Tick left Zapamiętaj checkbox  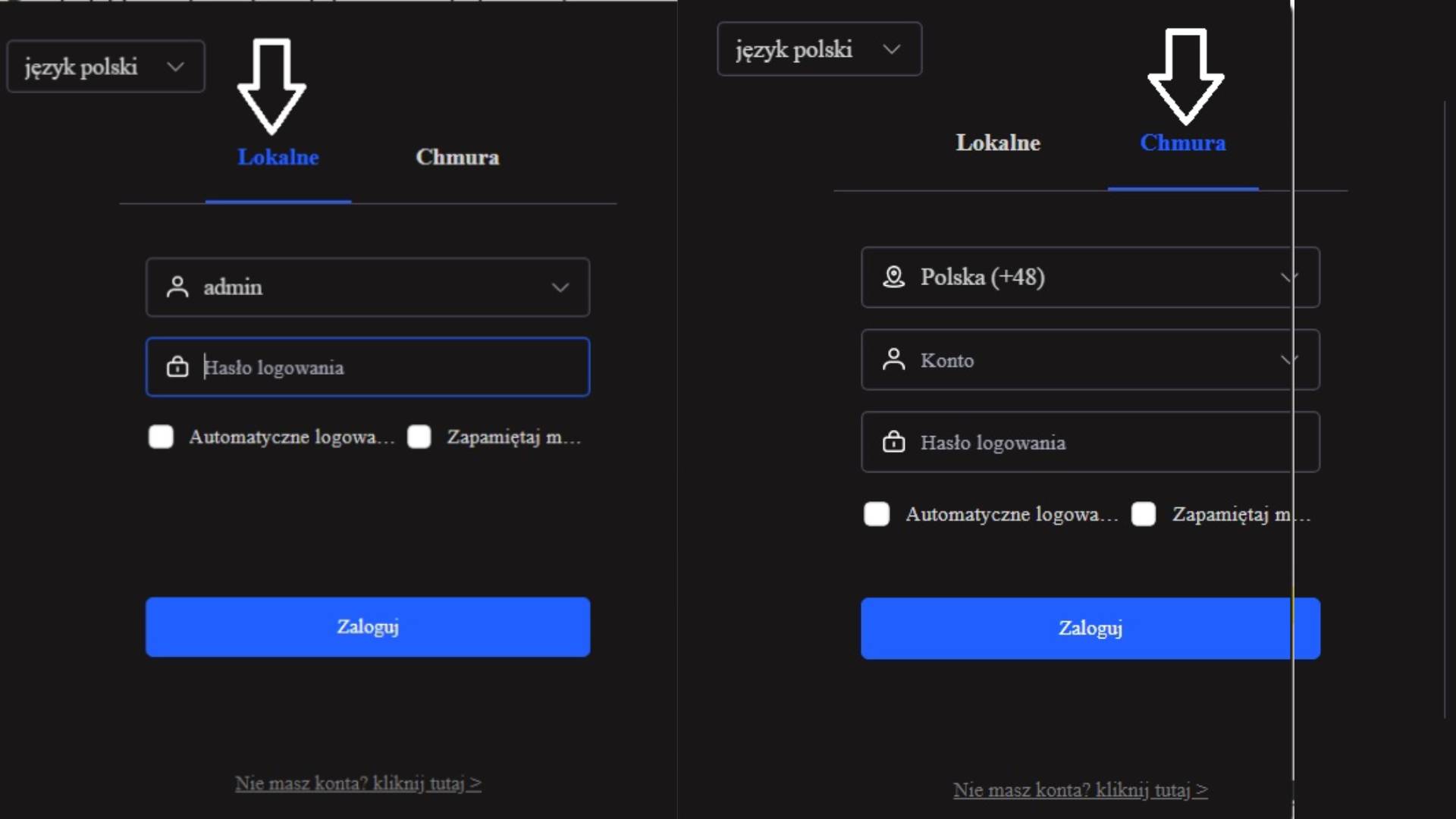tap(419, 437)
